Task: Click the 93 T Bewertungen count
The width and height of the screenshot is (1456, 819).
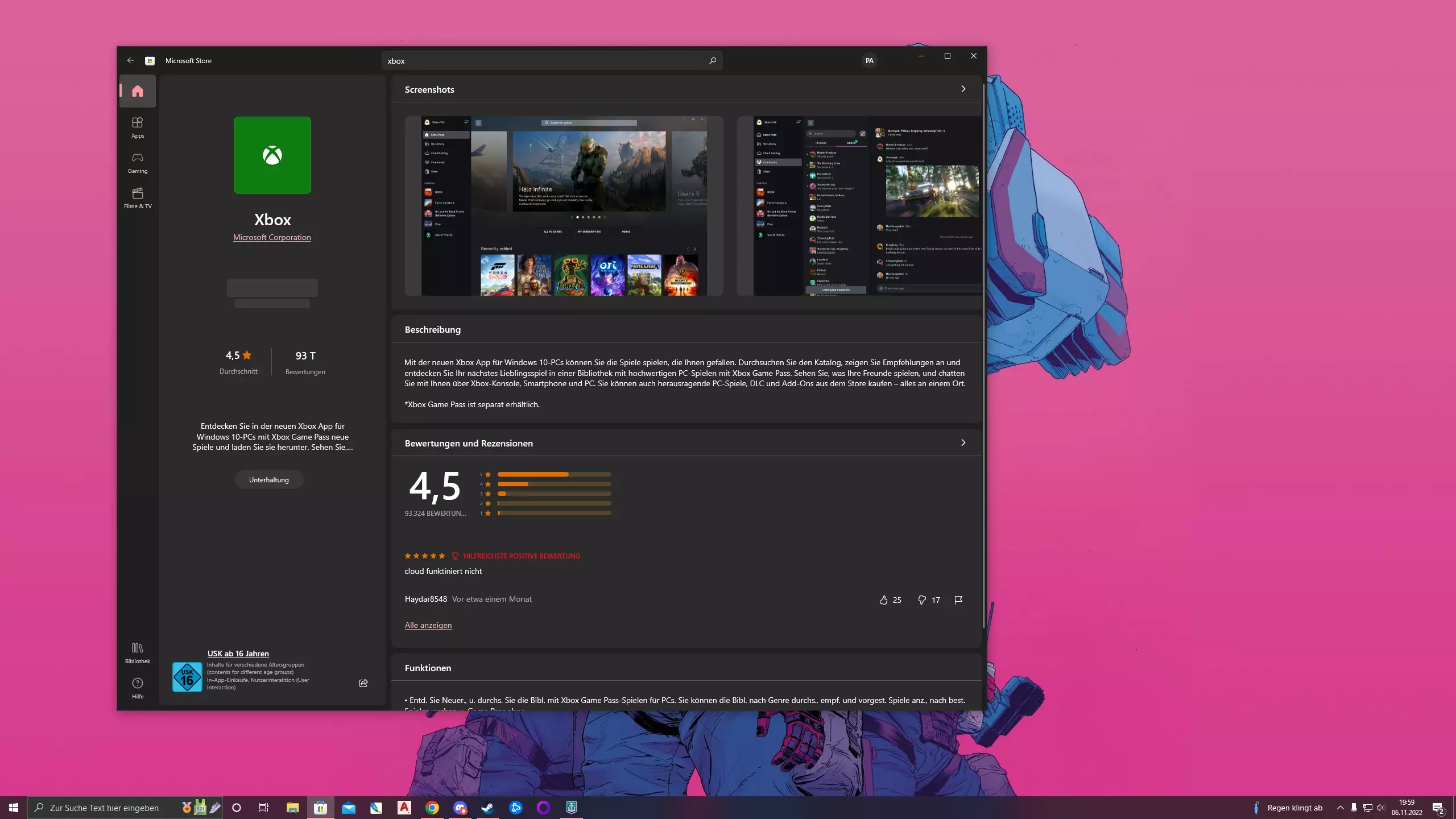Action: pyautogui.click(x=305, y=362)
